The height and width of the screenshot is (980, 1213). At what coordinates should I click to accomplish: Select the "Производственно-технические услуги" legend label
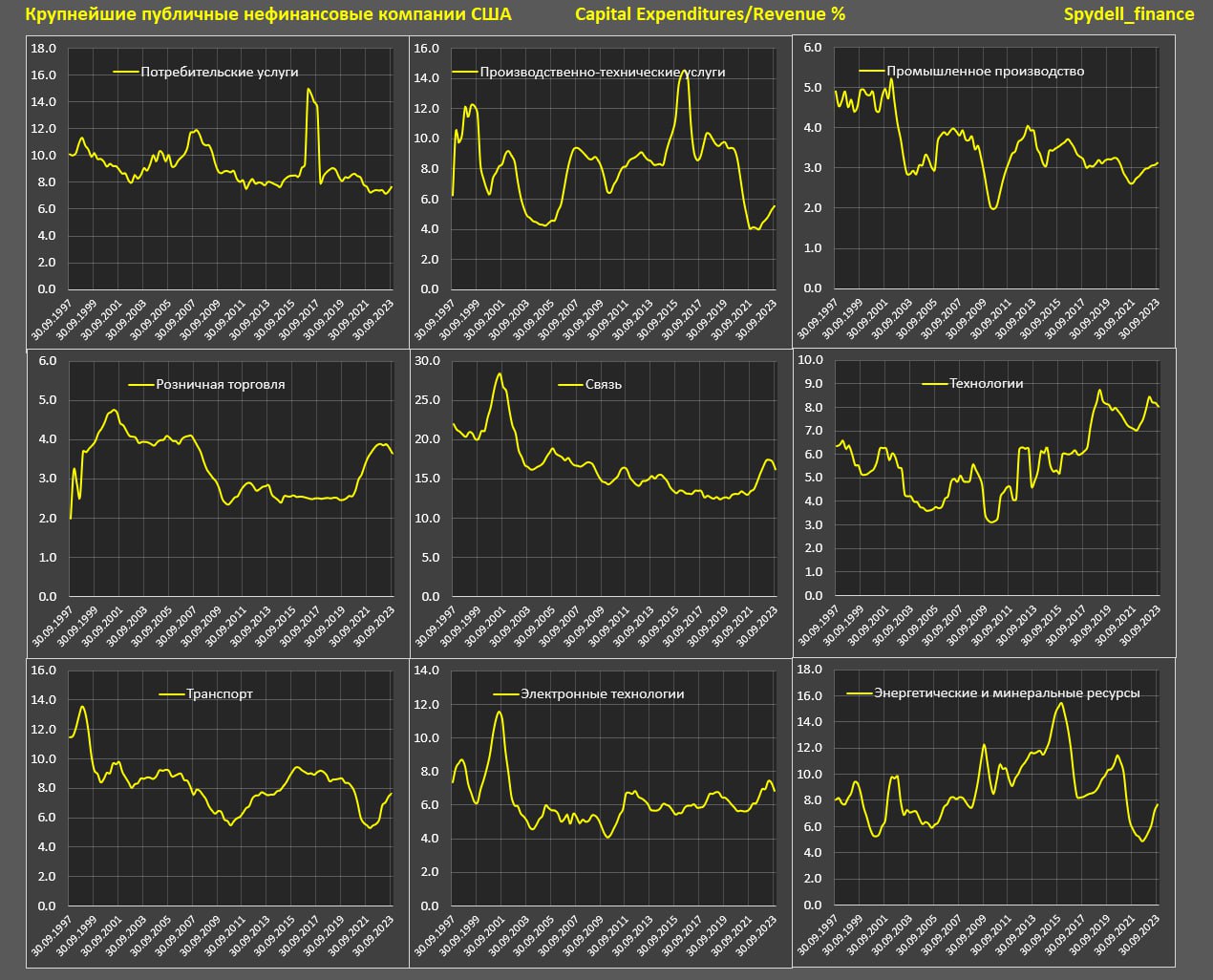tap(603, 72)
